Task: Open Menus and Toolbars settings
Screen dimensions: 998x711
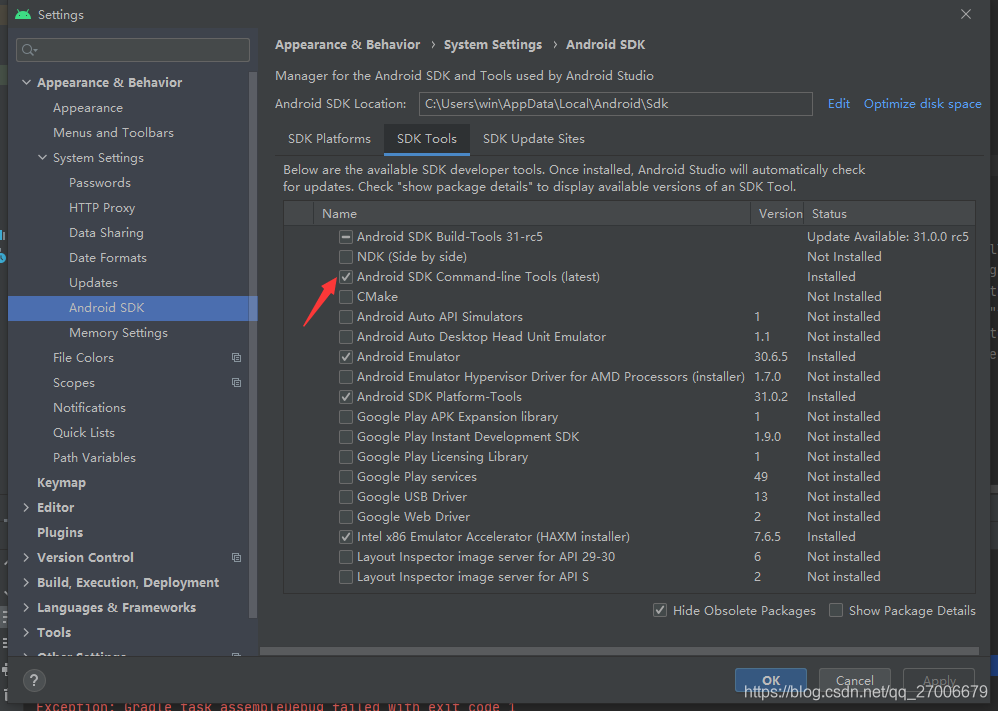Action: tap(113, 132)
